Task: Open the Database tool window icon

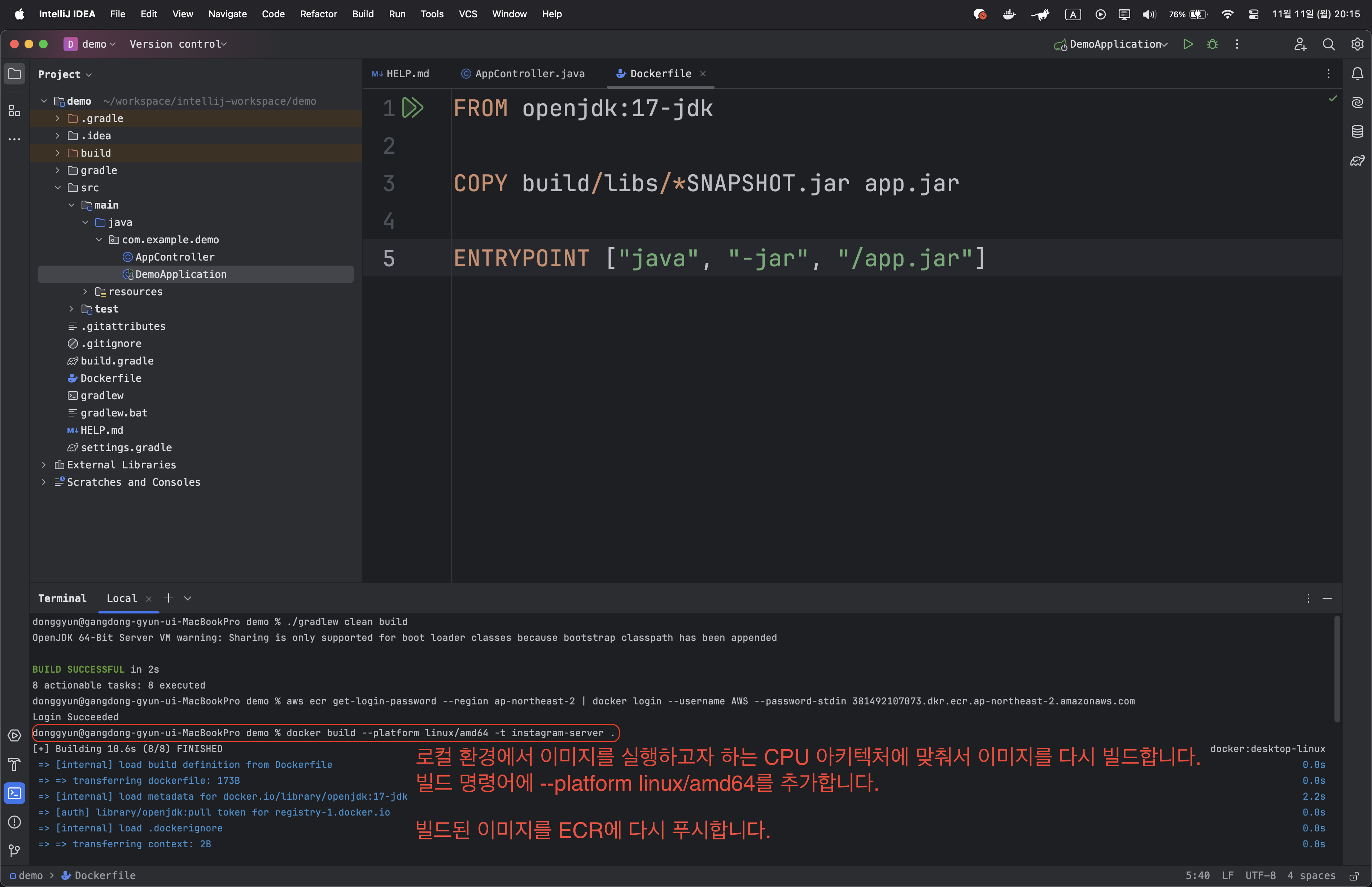Action: coord(1357,132)
